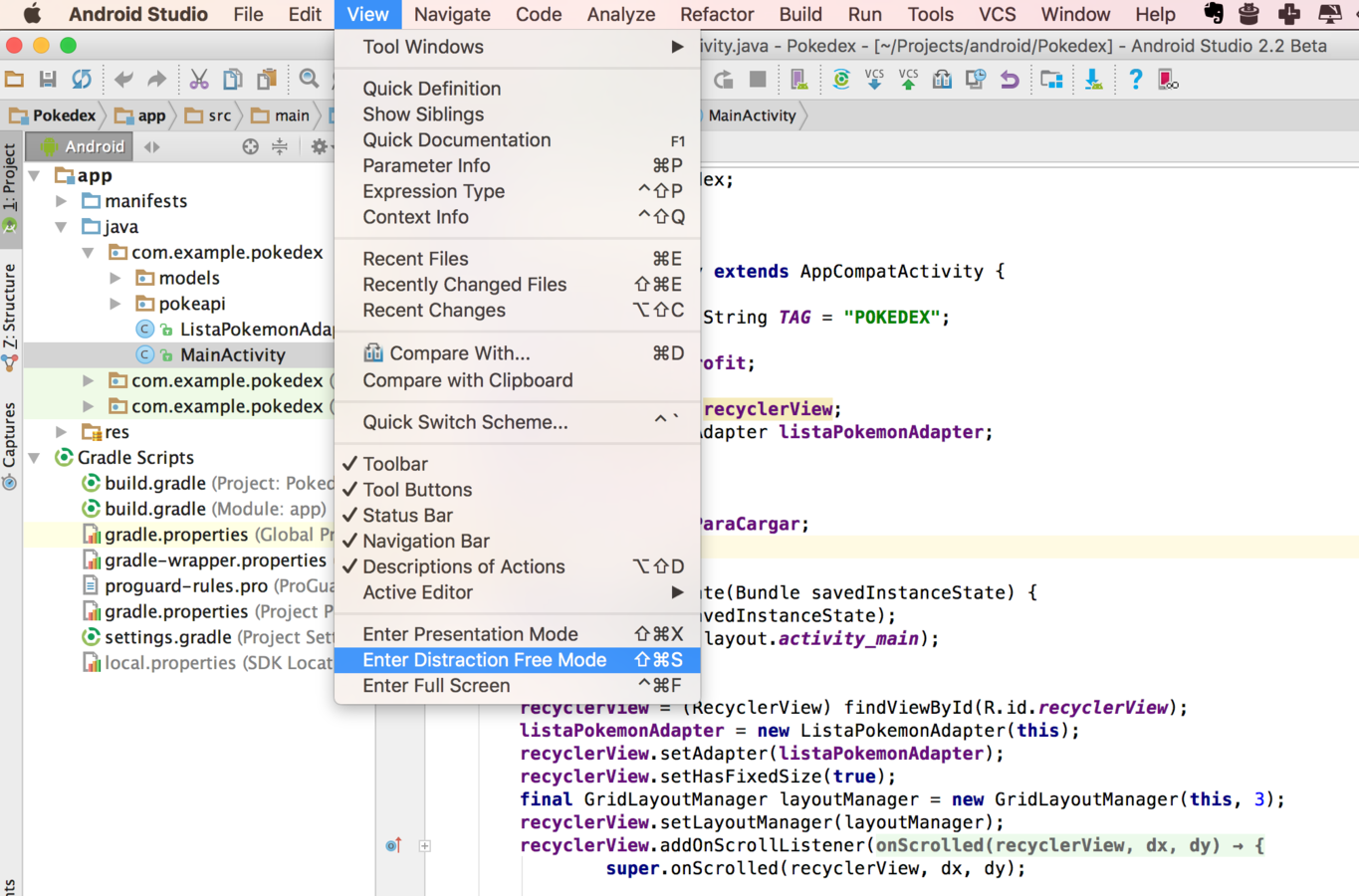This screenshot has height=896, width=1359.
Task: Click the src breadcrumb
Action: (x=209, y=115)
